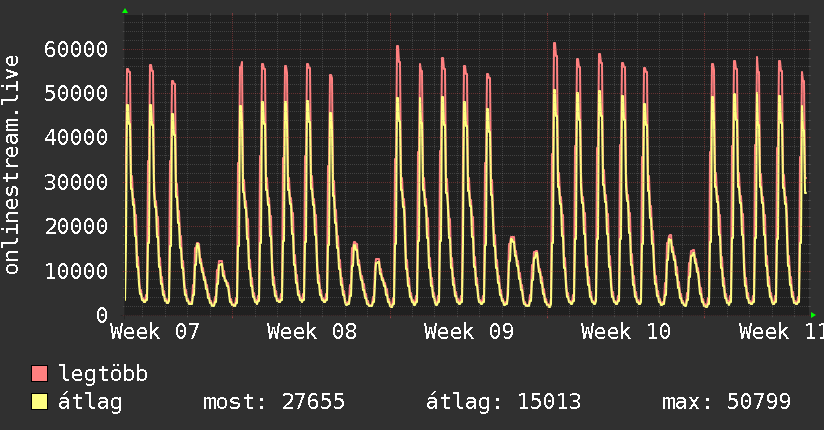Click the legtöbb legend label

pyautogui.click(x=103, y=374)
